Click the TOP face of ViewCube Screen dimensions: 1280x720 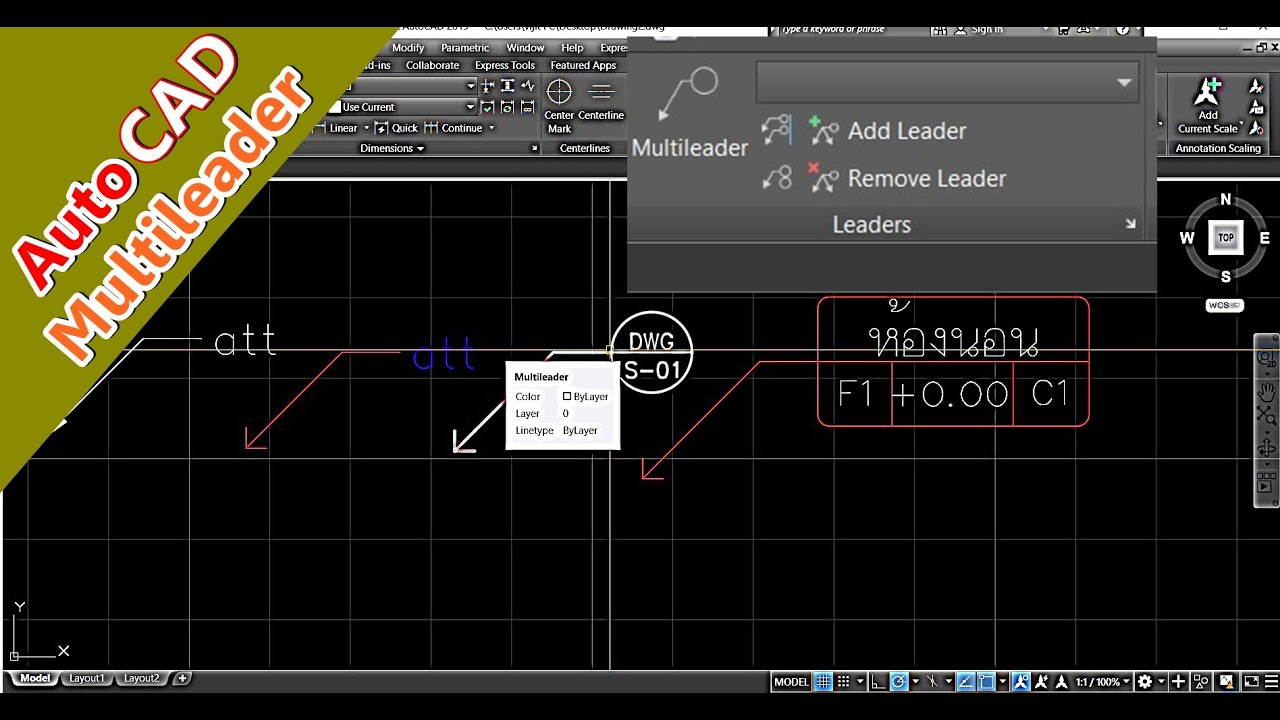pos(1226,237)
